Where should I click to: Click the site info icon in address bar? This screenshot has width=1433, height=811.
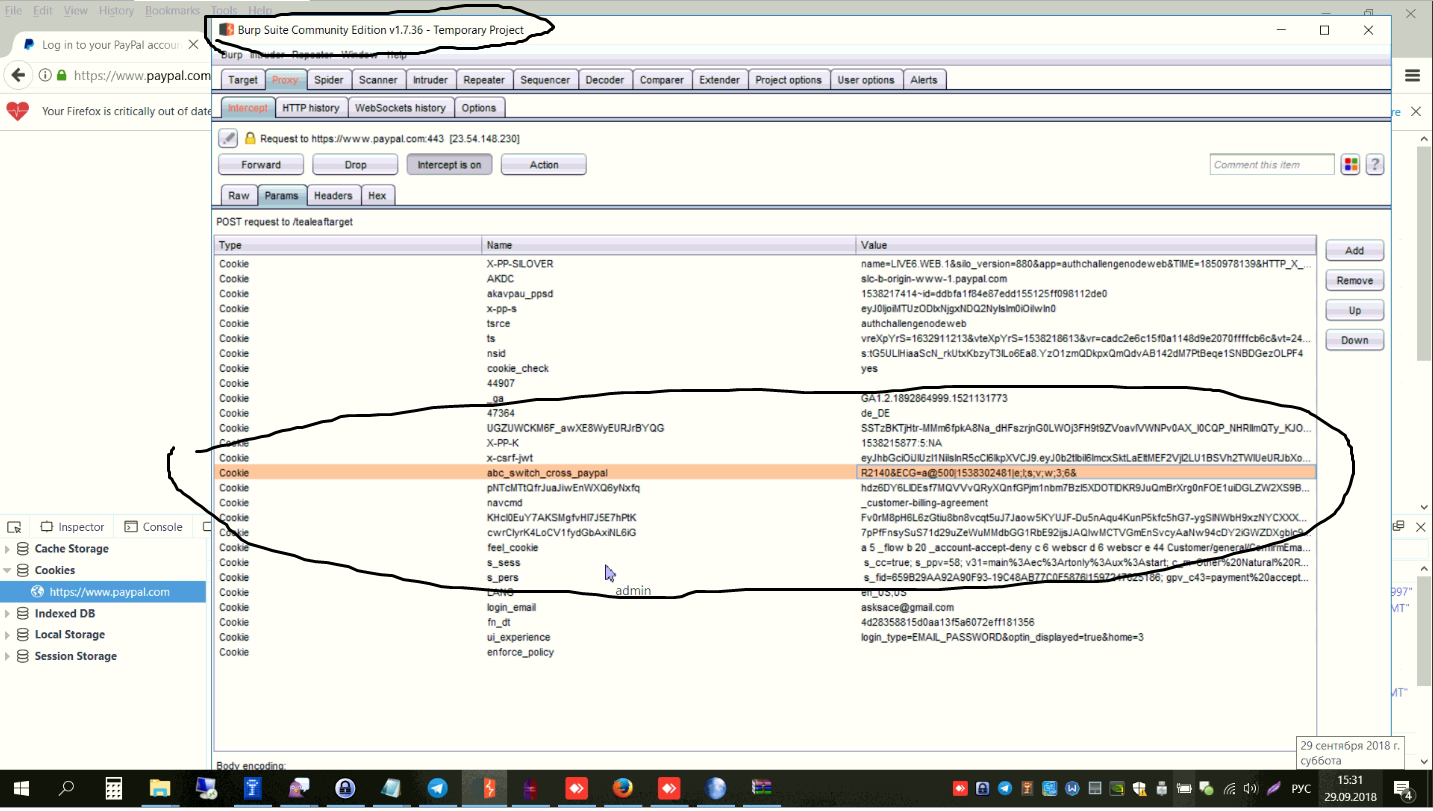click(45, 75)
